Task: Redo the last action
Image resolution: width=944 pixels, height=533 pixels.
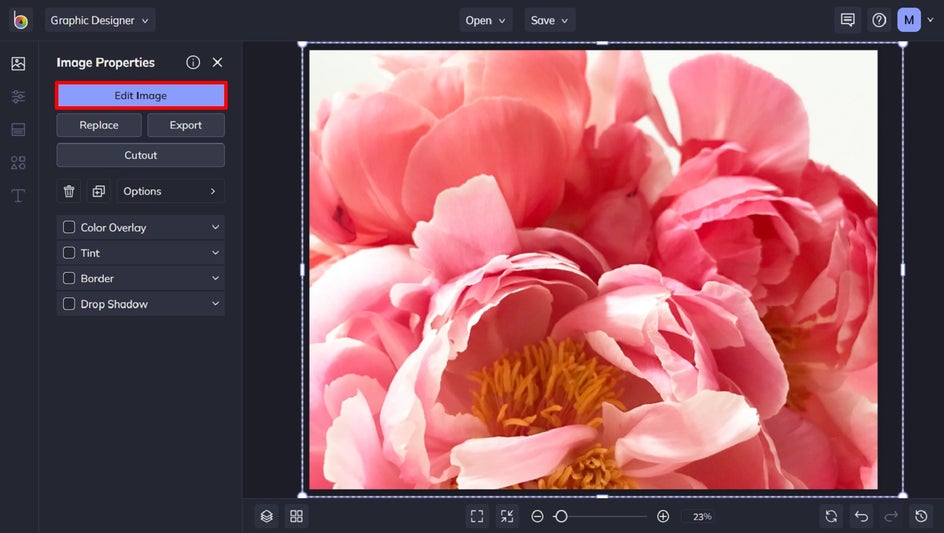Action: pyautogui.click(x=891, y=516)
